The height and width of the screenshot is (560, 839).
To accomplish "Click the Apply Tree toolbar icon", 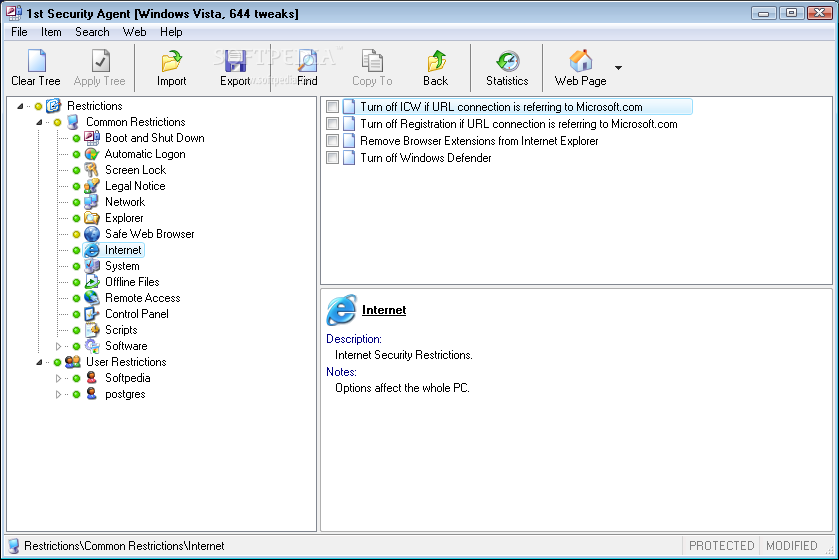I will click(100, 60).
